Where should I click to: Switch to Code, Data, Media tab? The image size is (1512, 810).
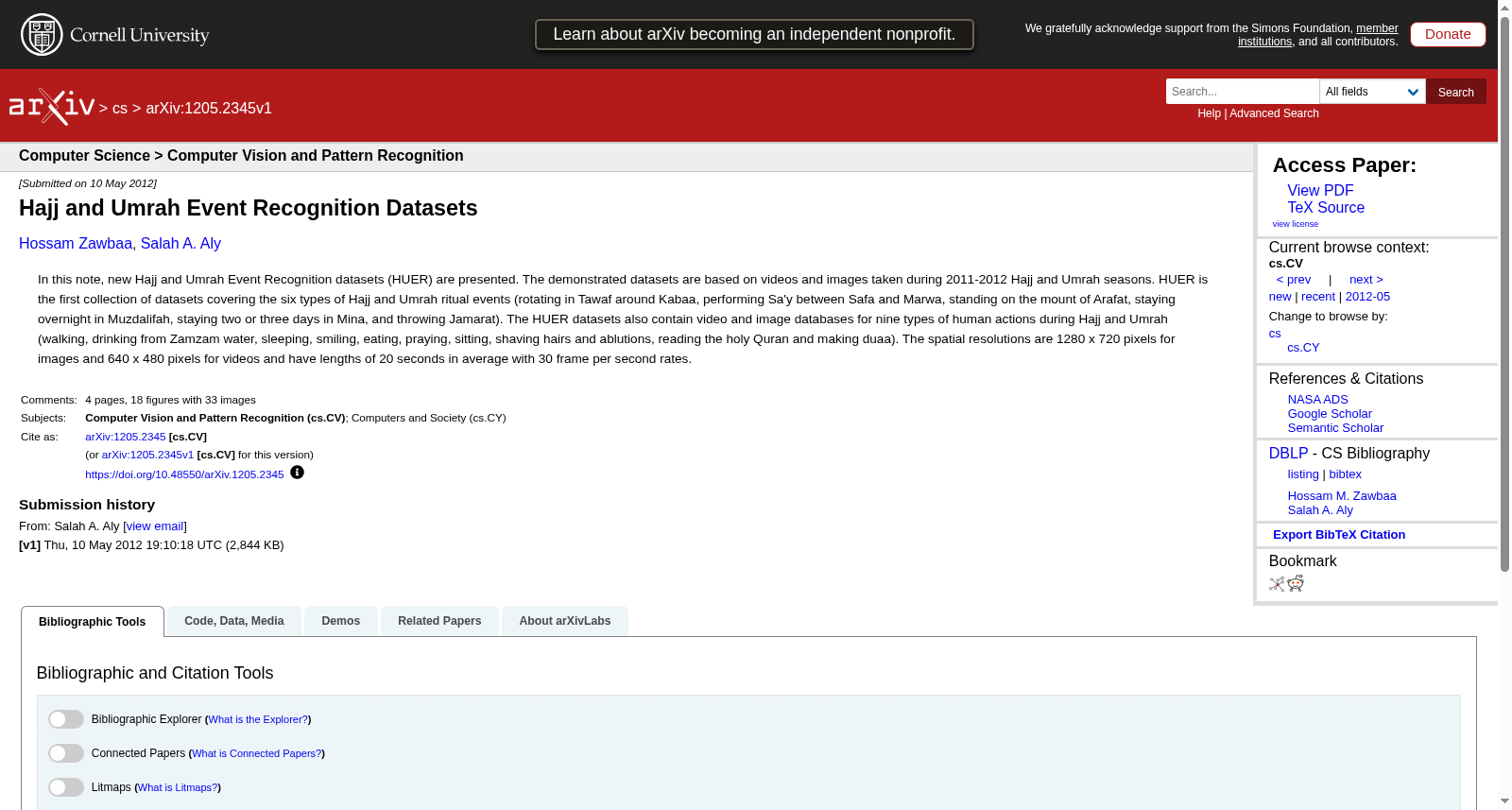tap(234, 621)
